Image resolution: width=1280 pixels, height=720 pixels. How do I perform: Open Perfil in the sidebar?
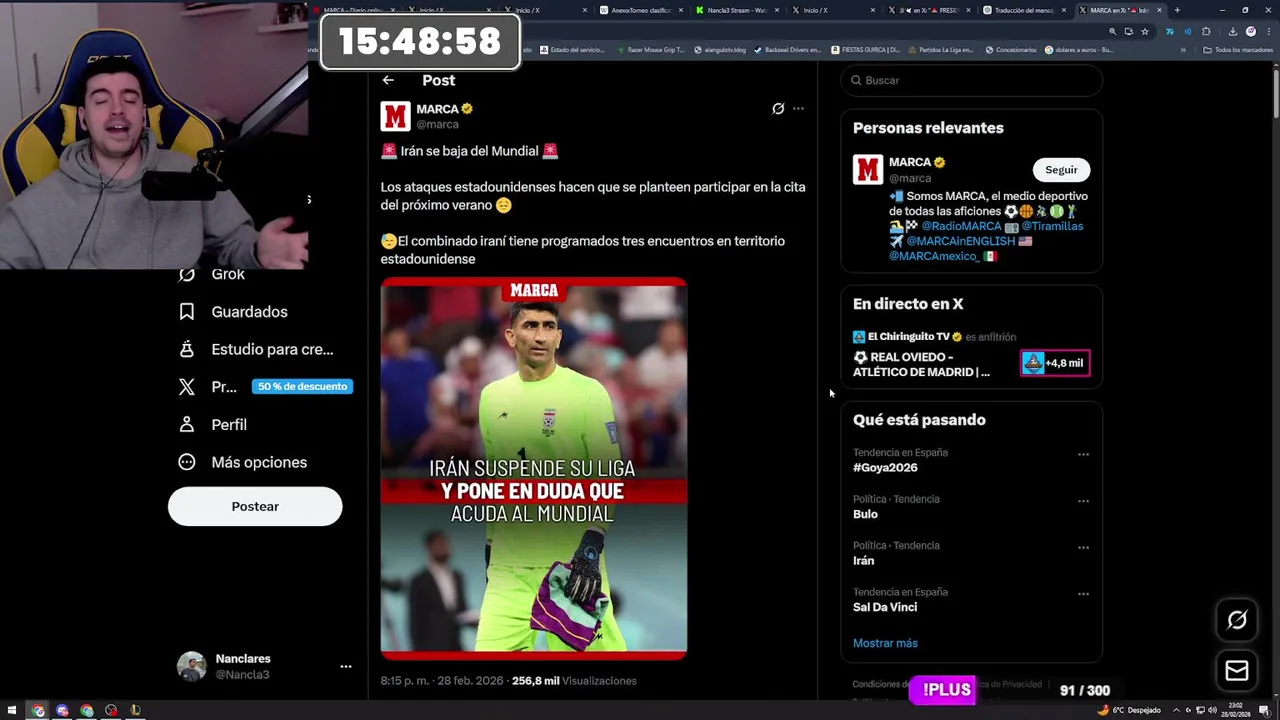[212, 425]
